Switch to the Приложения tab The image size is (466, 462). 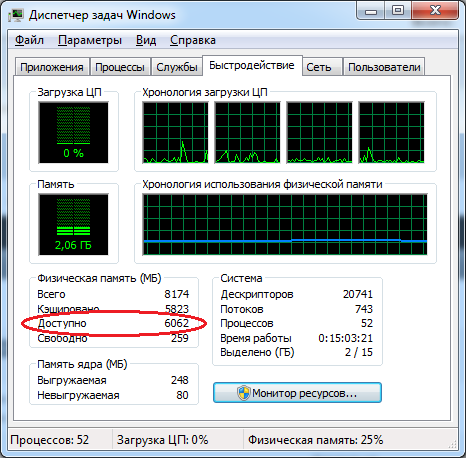click(52, 67)
